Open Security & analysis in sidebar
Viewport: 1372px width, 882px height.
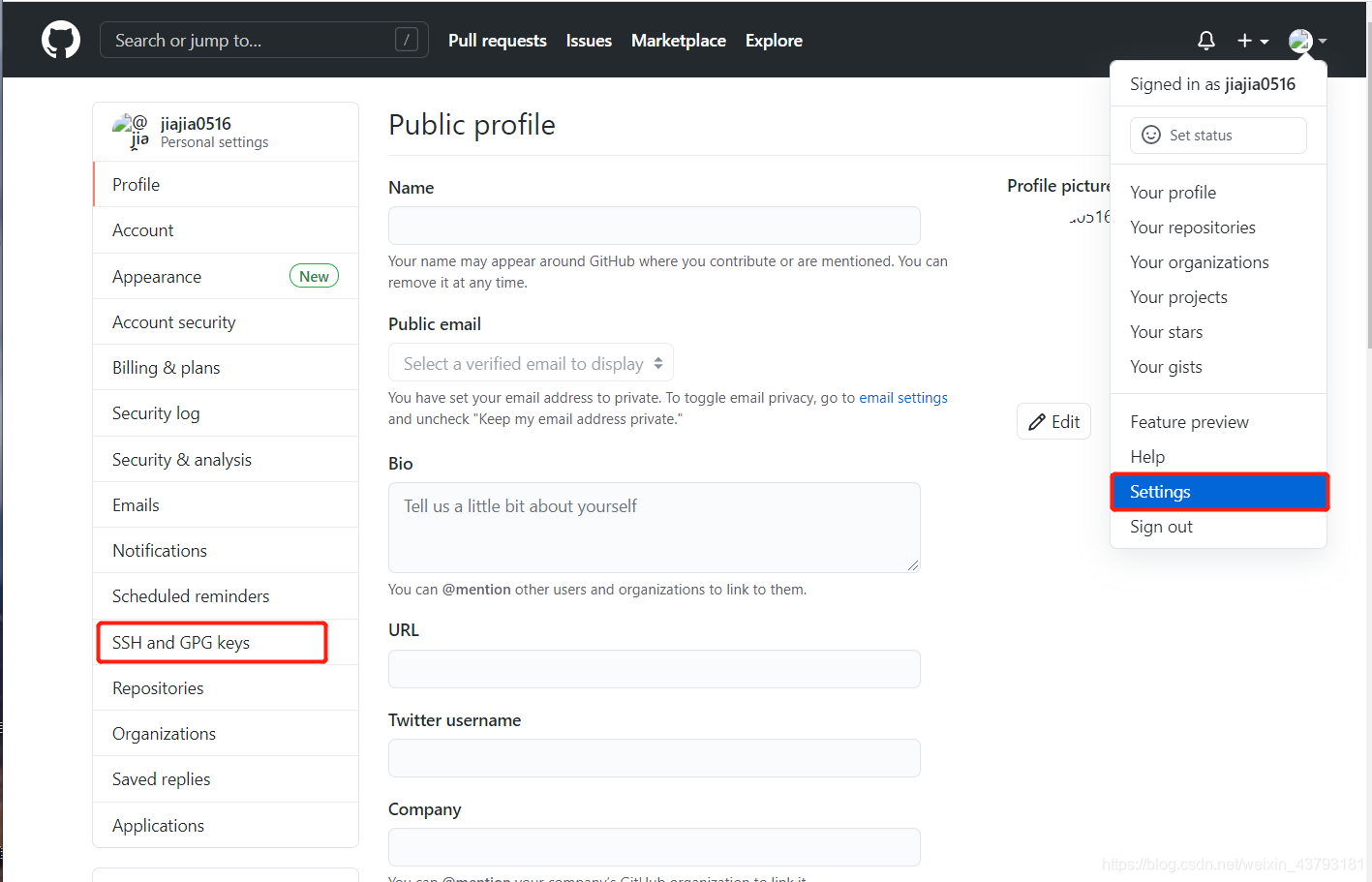226,459
